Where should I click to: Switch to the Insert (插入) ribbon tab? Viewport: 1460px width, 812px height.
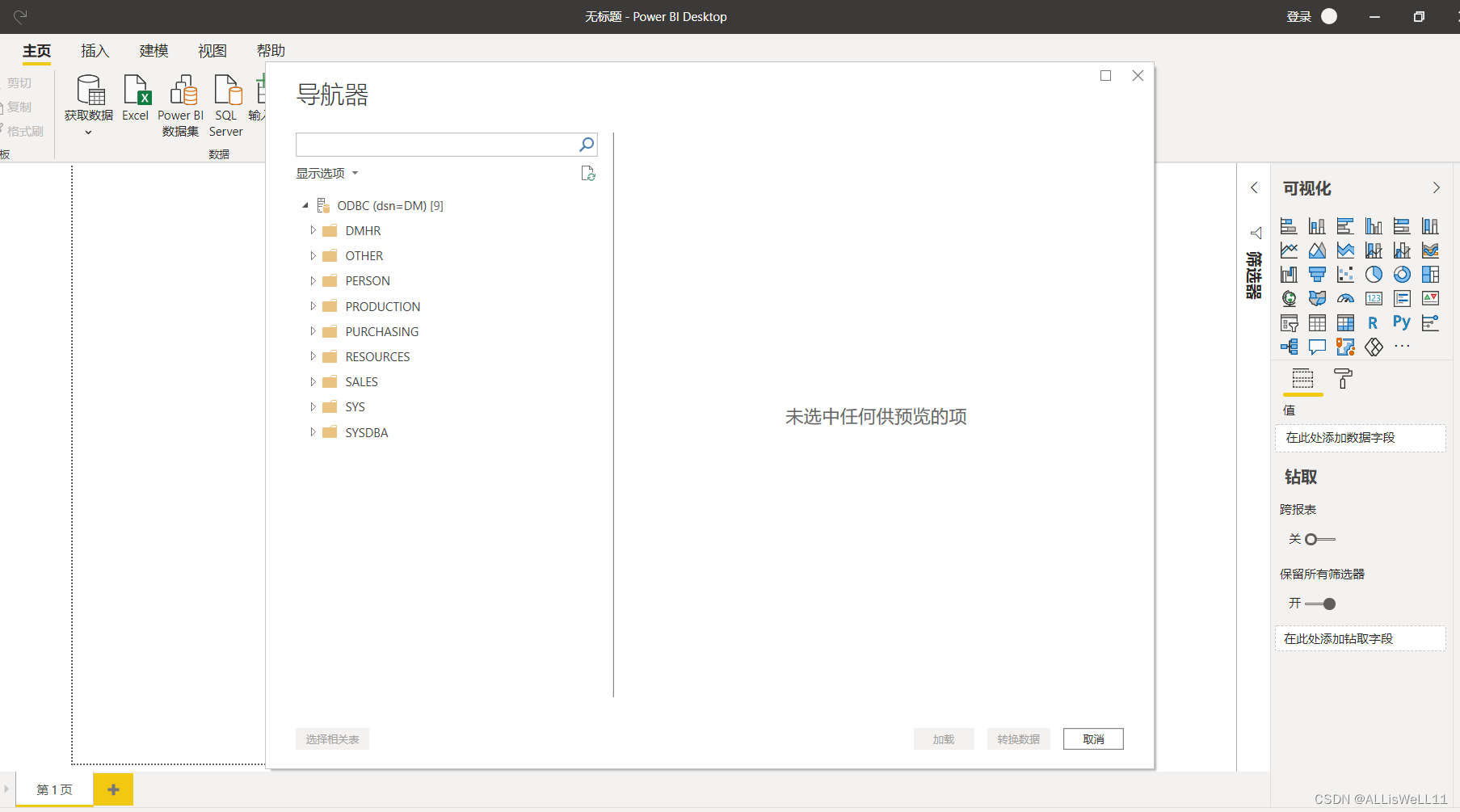(95, 51)
